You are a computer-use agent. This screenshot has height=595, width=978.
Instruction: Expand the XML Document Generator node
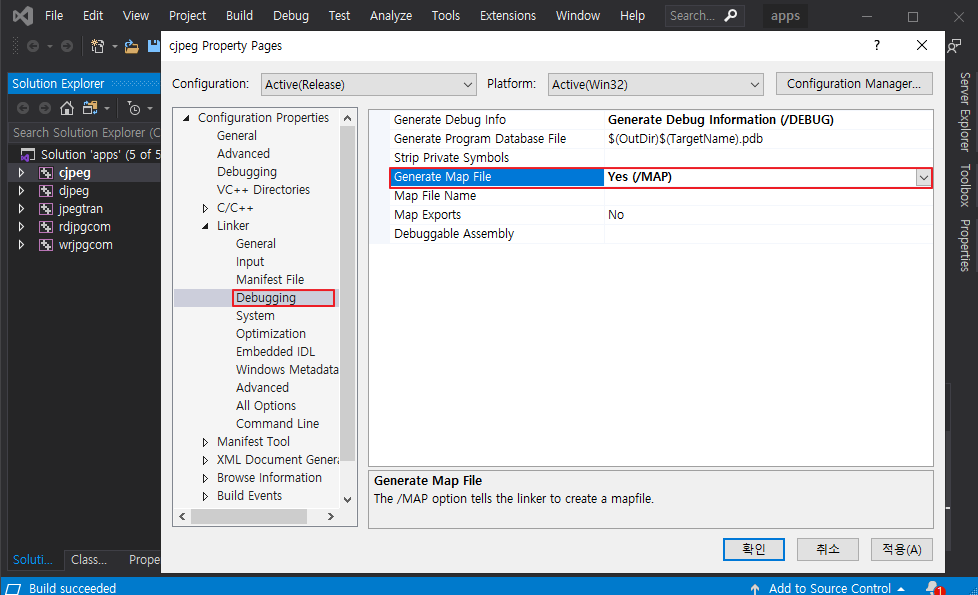[x=205, y=460]
